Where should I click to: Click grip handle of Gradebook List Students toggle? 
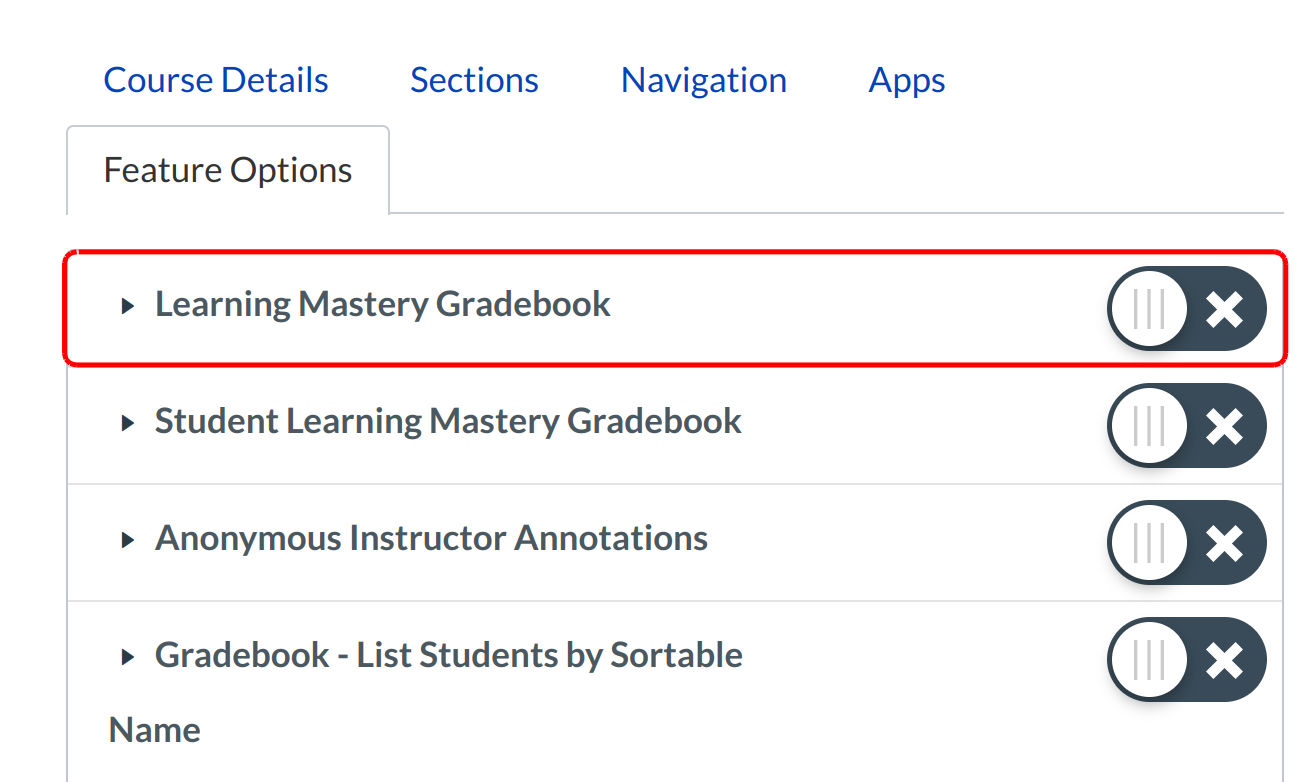1148,660
